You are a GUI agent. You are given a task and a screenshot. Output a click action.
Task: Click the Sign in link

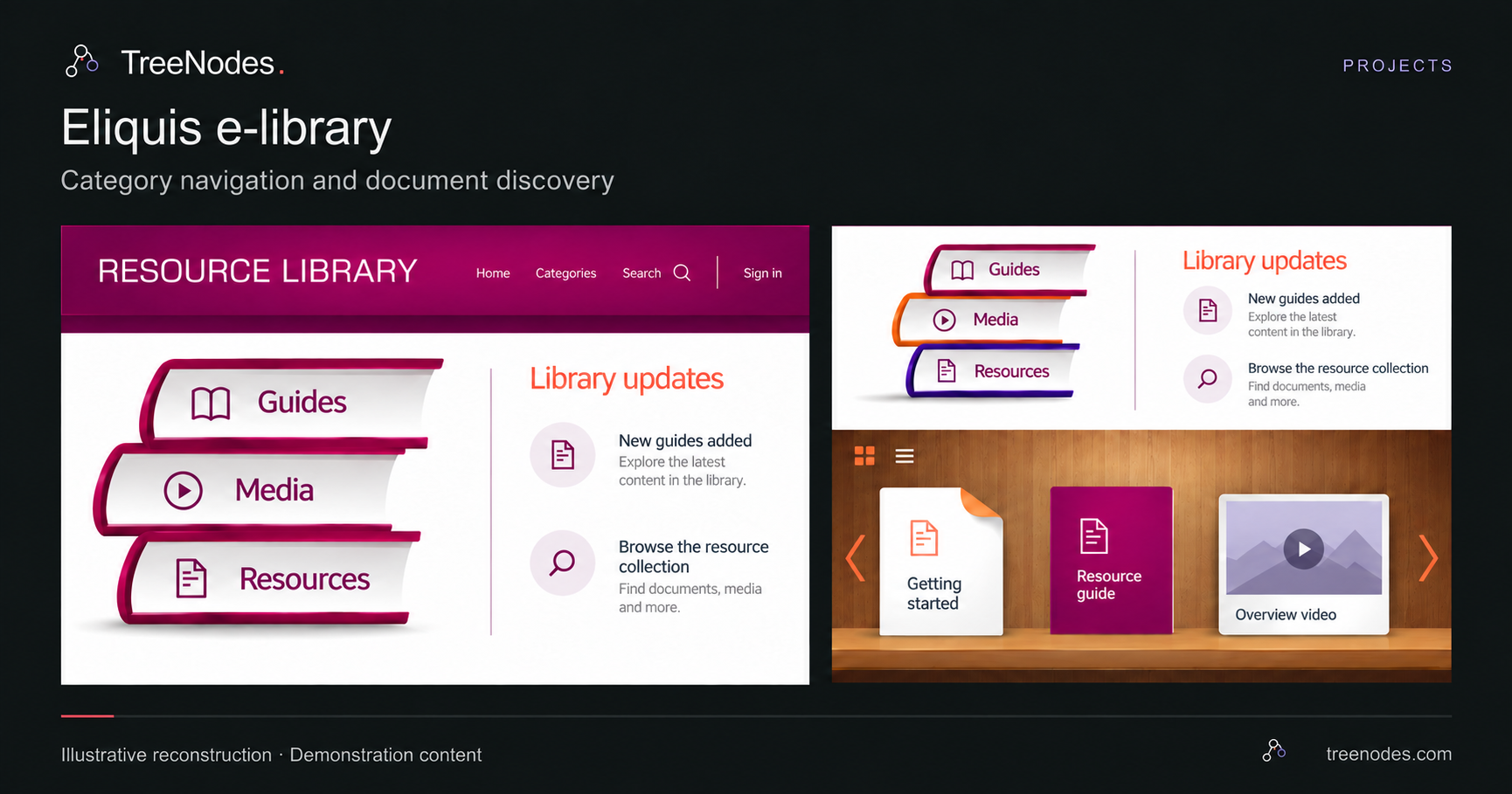click(762, 273)
